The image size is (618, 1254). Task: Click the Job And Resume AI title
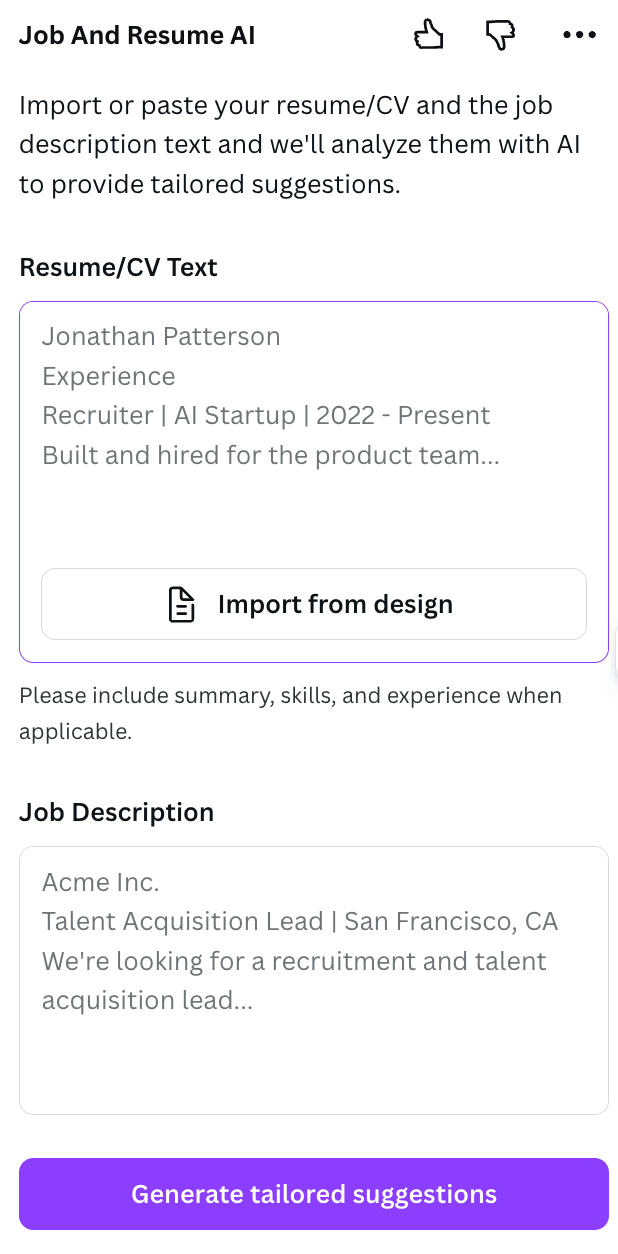tap(137, 34)
